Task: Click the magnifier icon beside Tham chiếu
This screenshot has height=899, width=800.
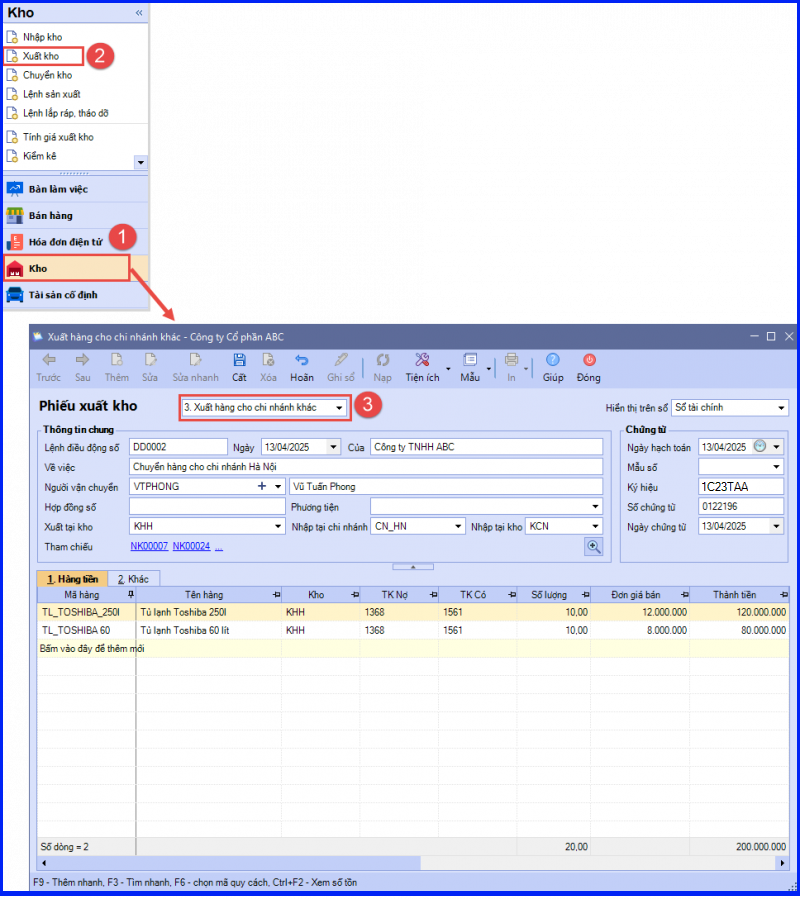Action: coord(594,546)
